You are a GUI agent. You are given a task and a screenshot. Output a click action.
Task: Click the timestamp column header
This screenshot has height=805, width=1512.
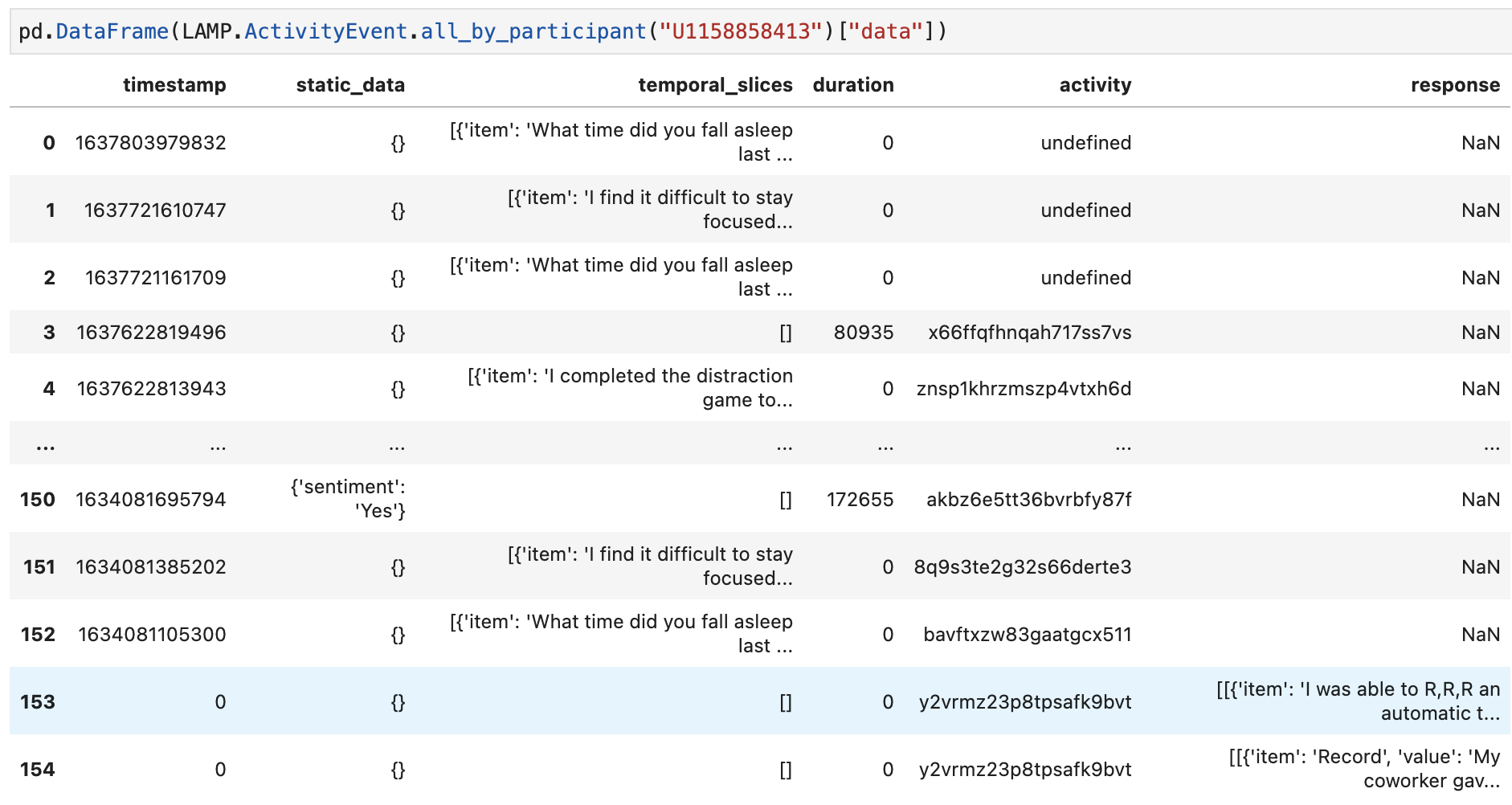point(174,85)
